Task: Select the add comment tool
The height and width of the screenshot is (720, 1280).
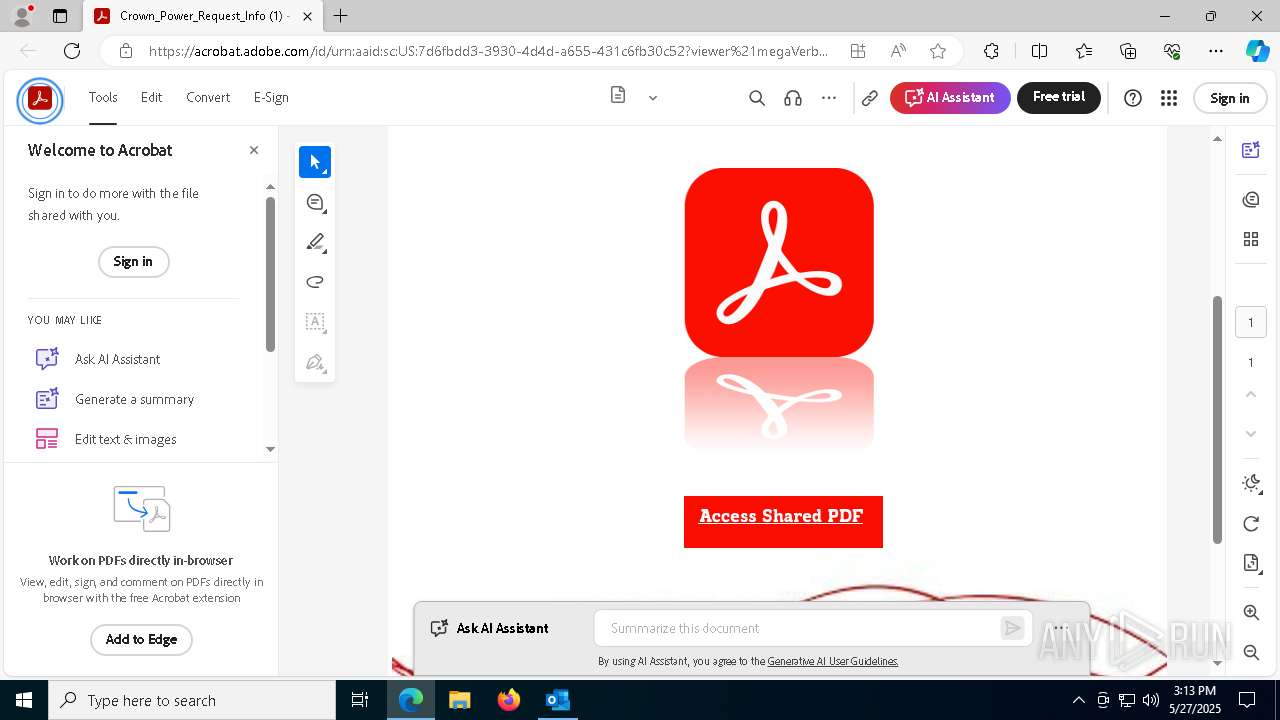Action: tap(315, 202)
